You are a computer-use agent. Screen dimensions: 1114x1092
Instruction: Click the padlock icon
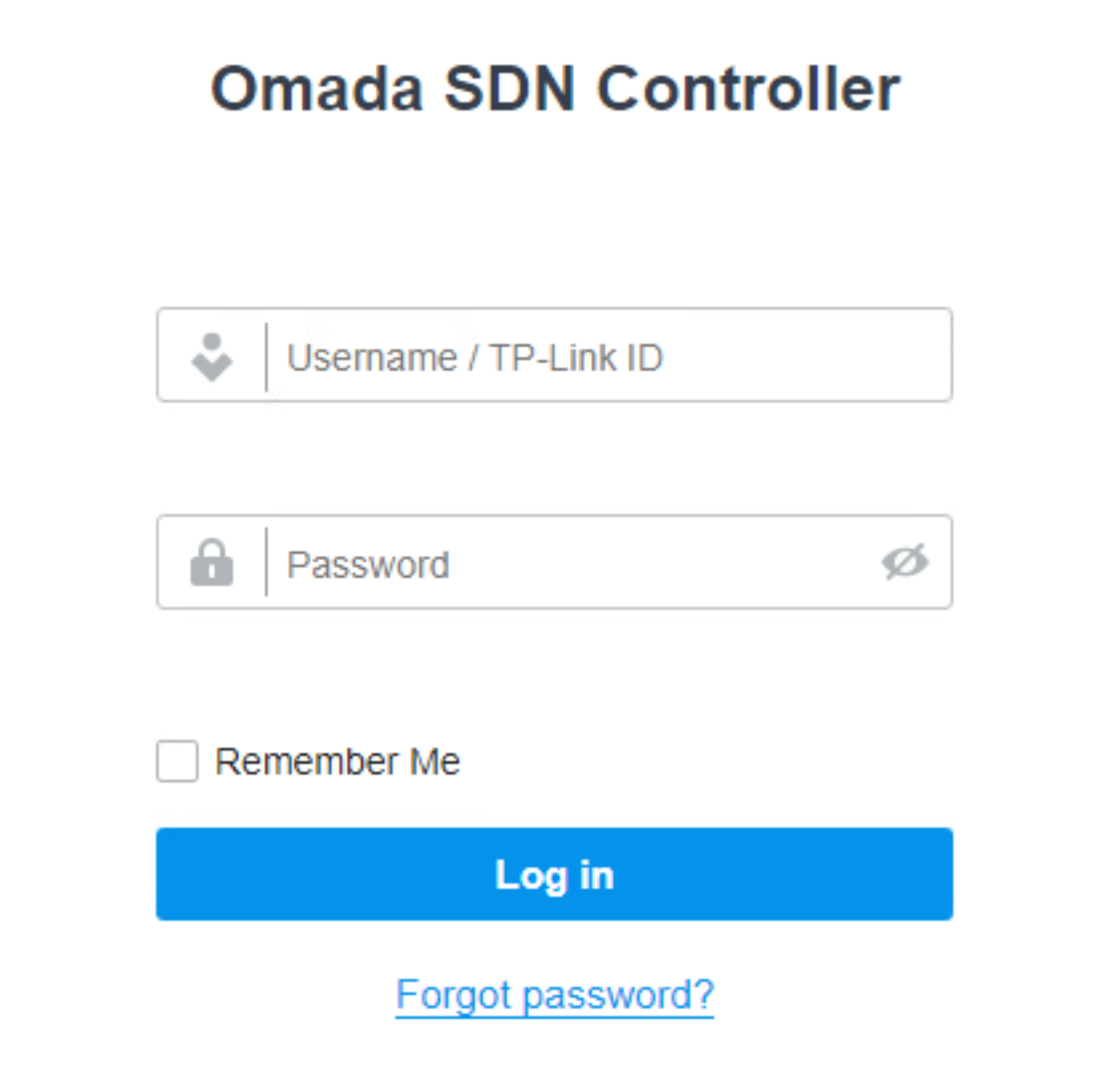click(x=211, y=563)
